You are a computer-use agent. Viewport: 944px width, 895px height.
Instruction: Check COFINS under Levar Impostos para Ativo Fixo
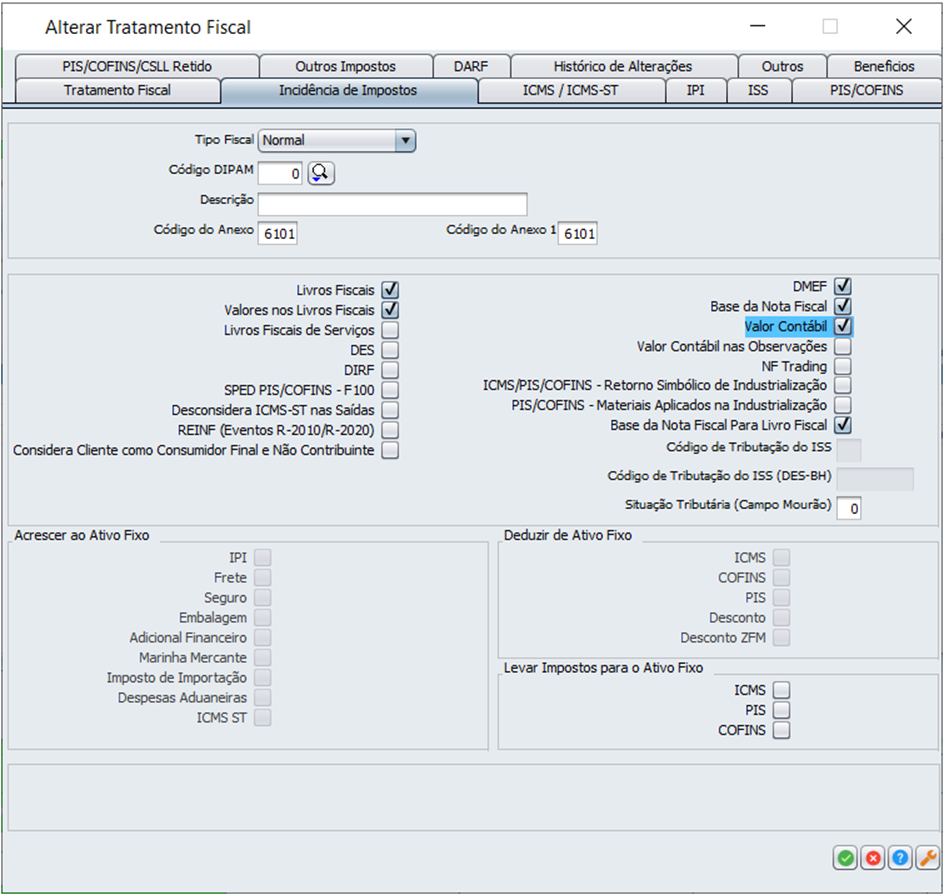click(781, 730)
